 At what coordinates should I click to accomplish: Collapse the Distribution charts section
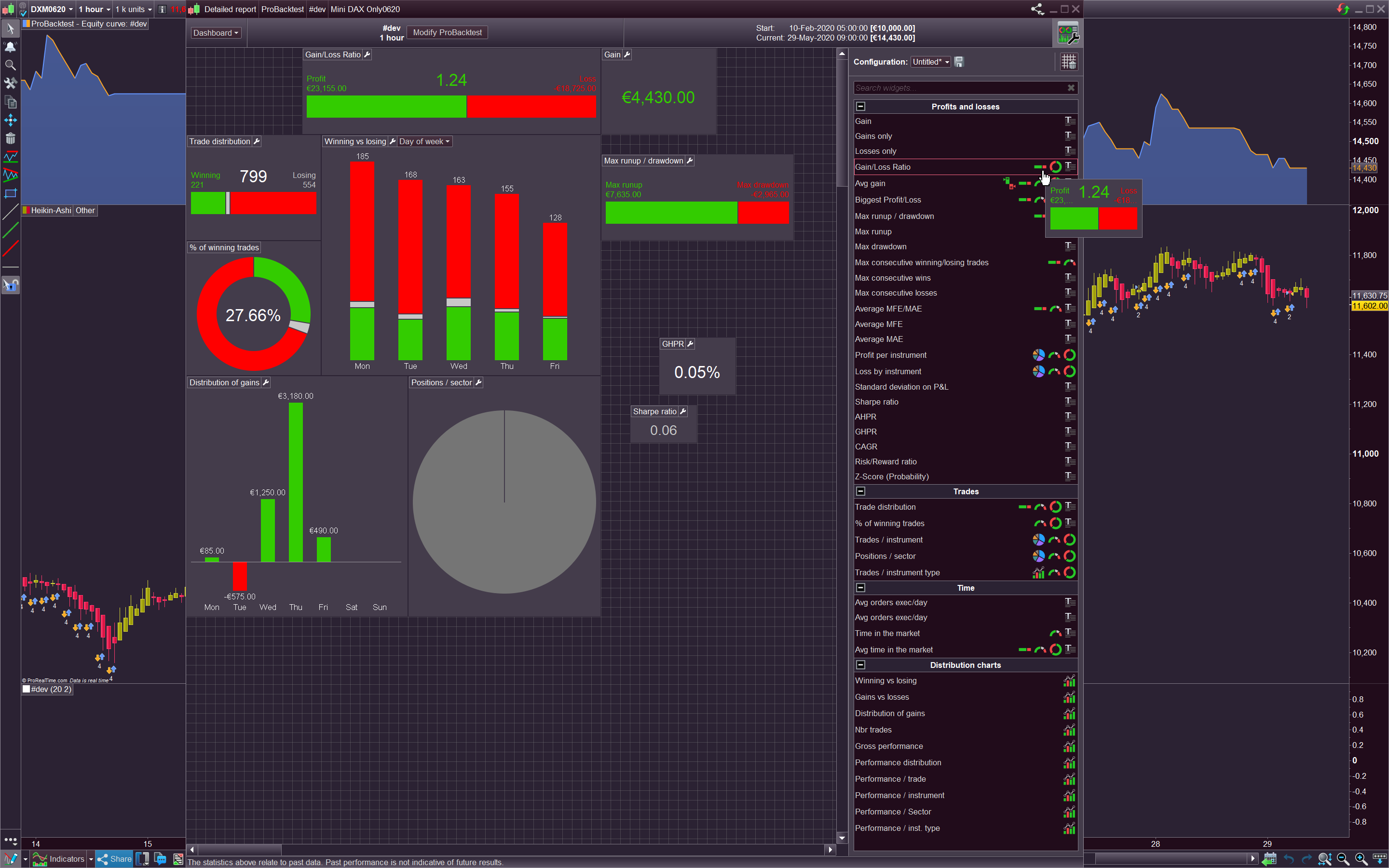click(860, 665)
